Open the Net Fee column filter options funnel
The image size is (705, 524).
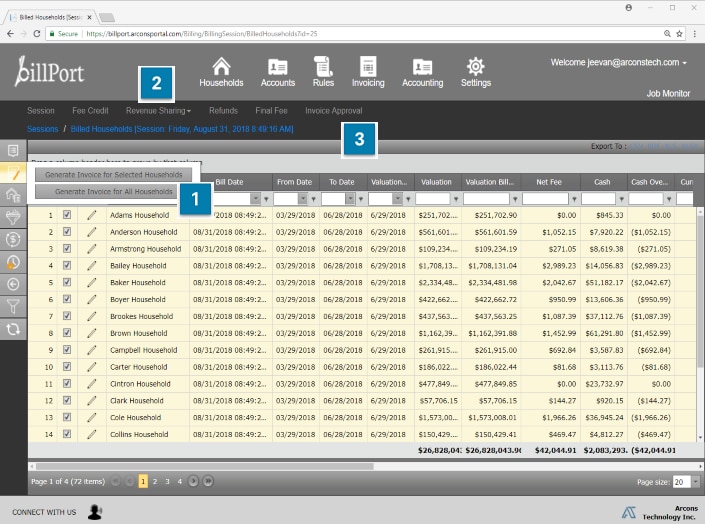click(x=574, y=199)
